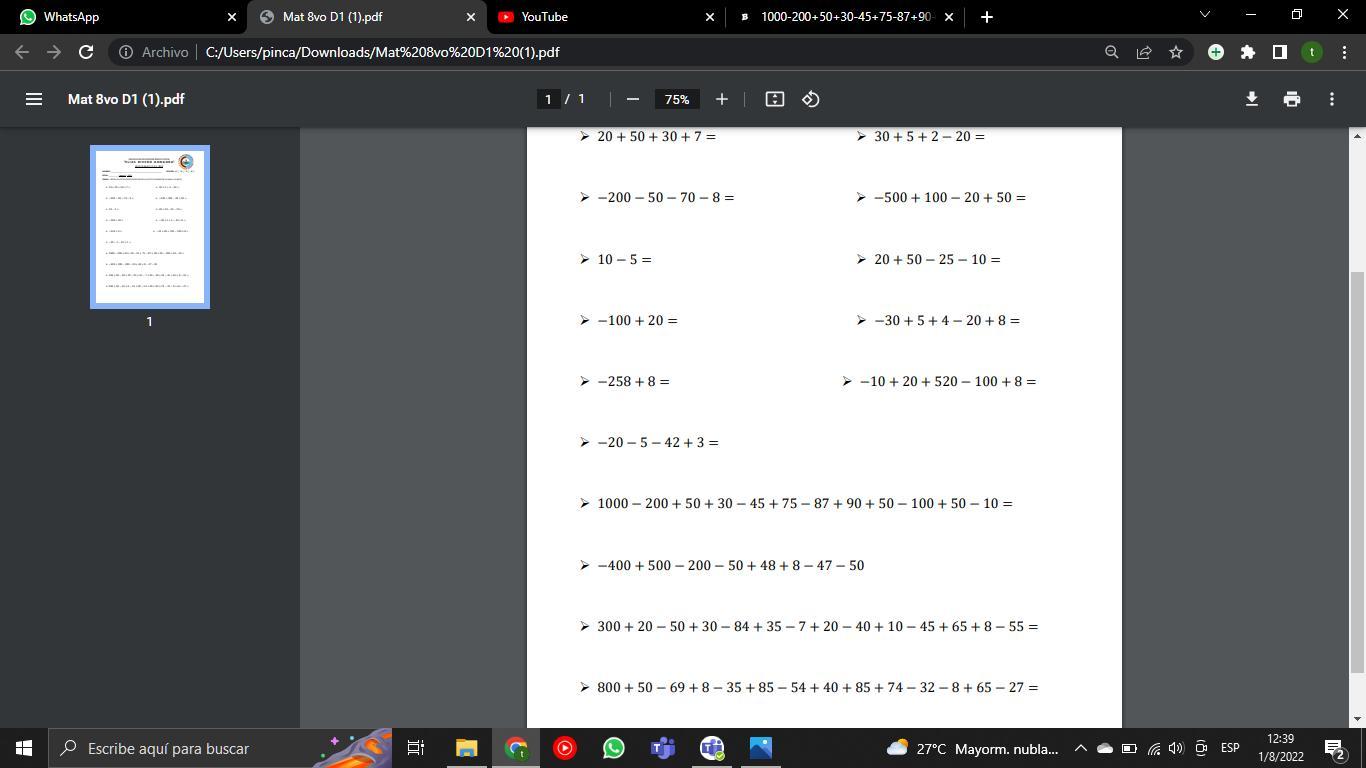1366x768 pixels.
Task: Click the equation 20 + 50 − 25 − 10 =
Action: tap(937, 259)
